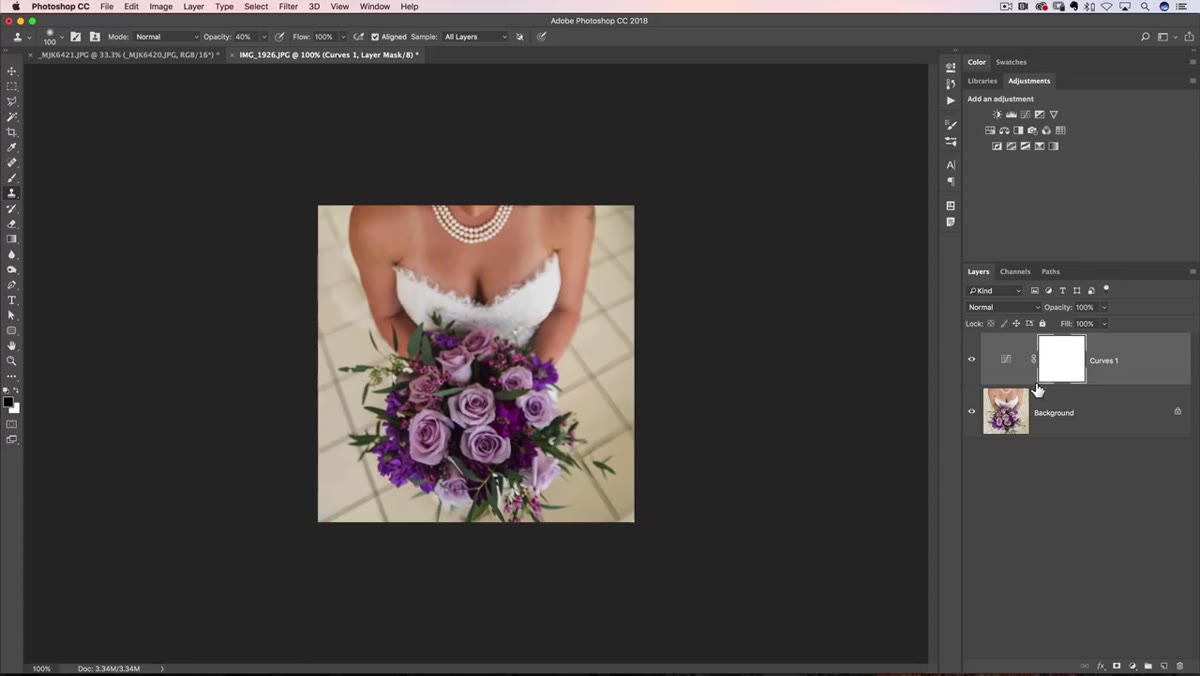This screenshot has width=1200, height=676.
Task: Add a Brightness/Contrast adjustment
Action: pyautogui.click(x=997, y=115)
